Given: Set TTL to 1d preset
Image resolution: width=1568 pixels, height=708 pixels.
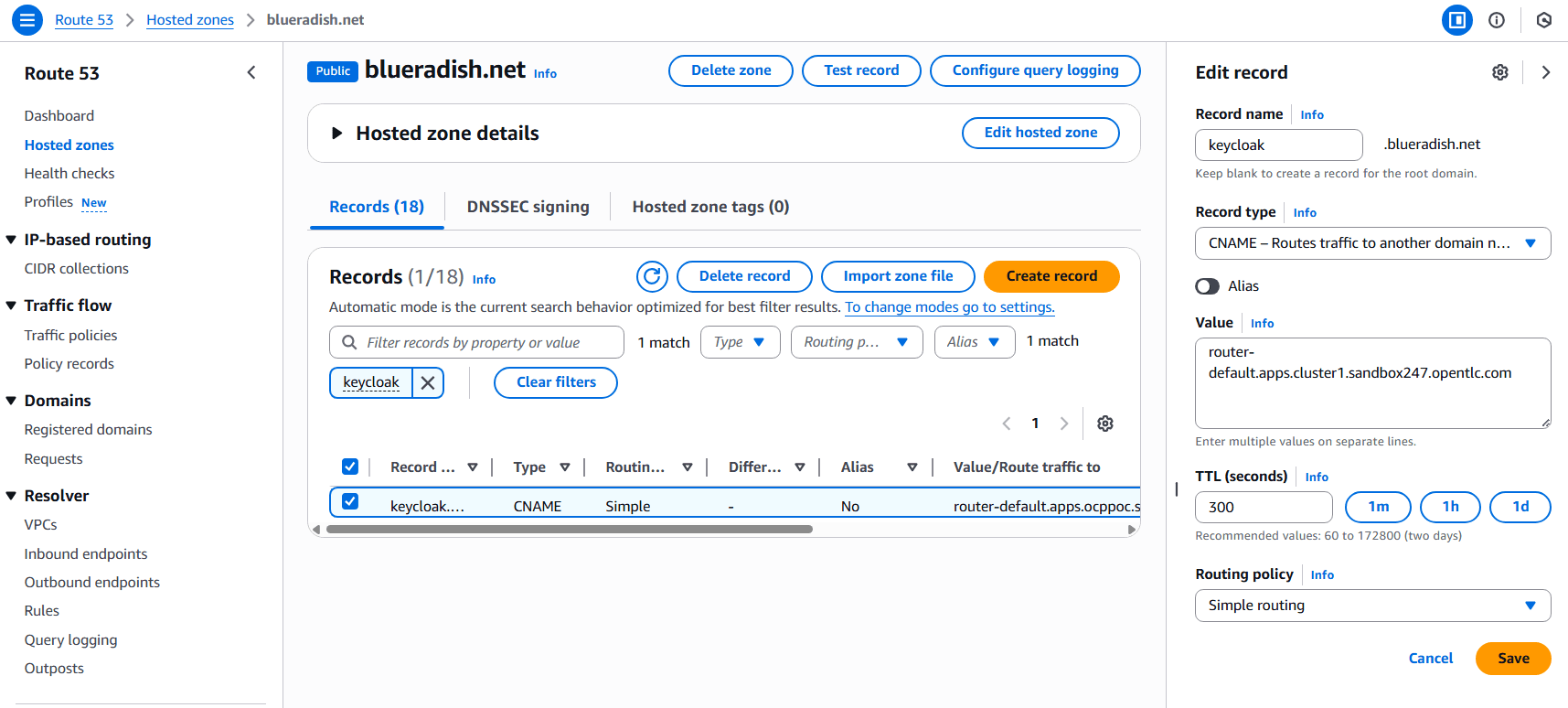Looking at the screenshot, I should [x=1520, y=507].
